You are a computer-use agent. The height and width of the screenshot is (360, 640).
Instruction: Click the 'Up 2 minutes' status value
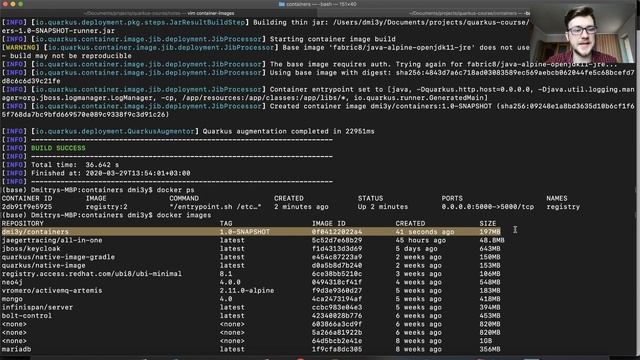(x=383, y=207)
